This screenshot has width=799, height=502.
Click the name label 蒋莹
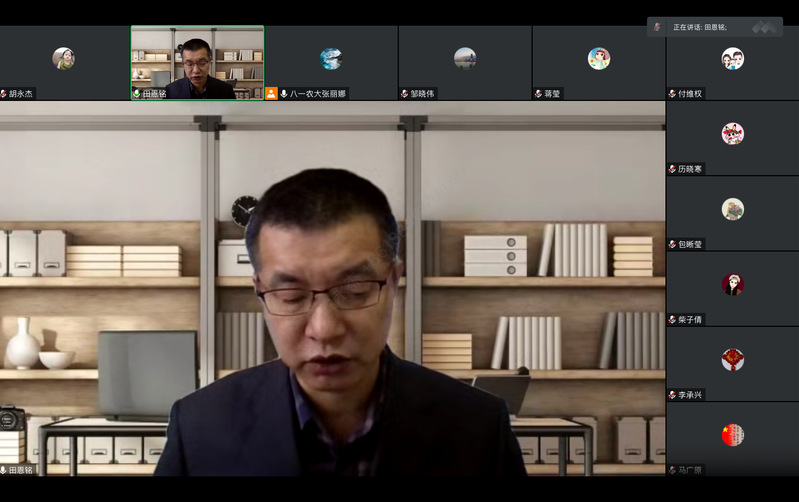point(552,94)
